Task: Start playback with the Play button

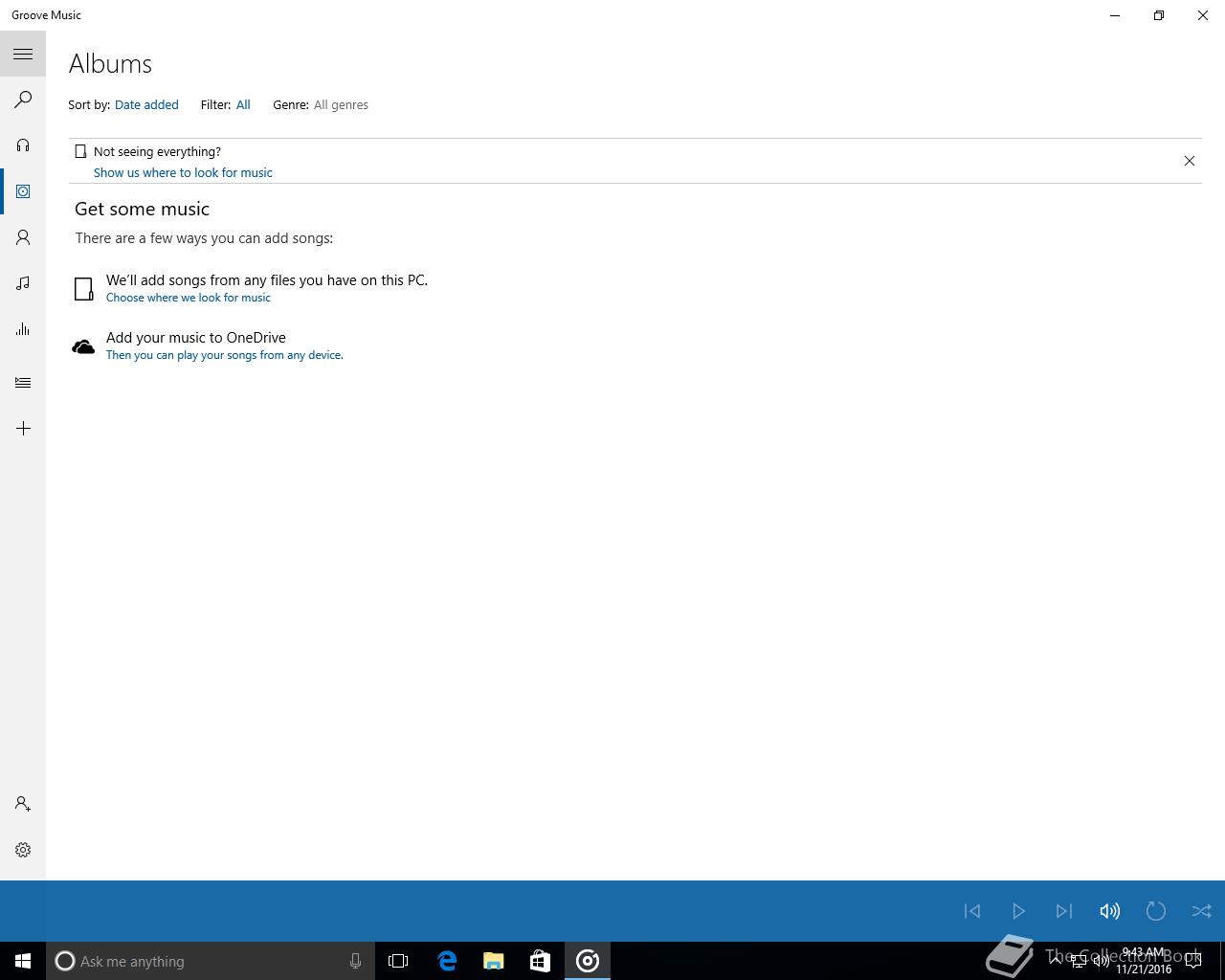Action: [x=1018, y=911]
